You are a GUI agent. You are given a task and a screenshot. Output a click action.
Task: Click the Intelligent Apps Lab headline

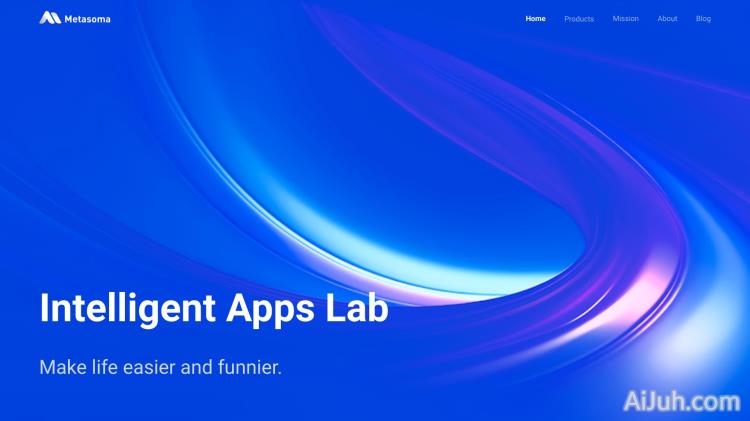point(213,308)
